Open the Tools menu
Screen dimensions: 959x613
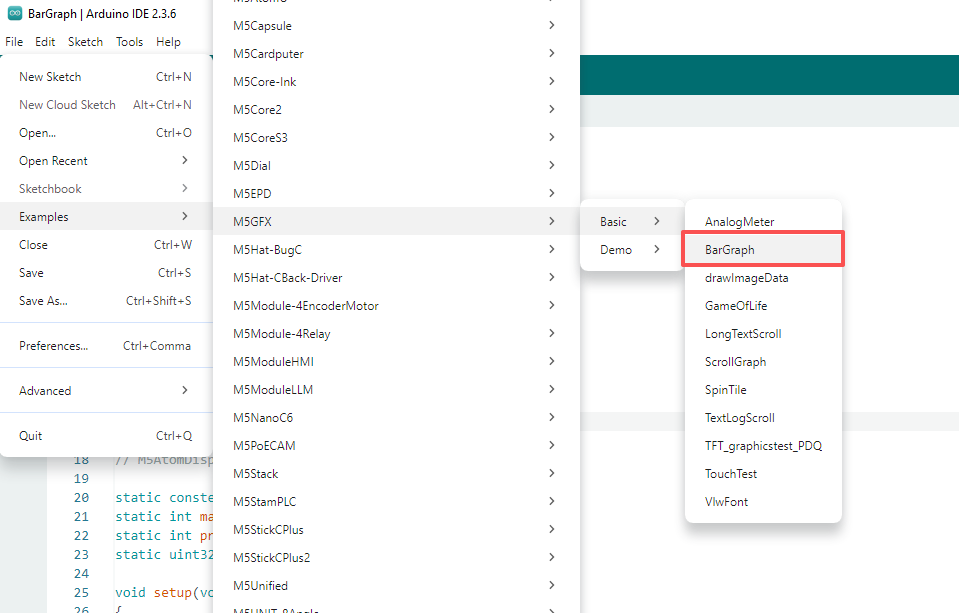pos(129,42)
